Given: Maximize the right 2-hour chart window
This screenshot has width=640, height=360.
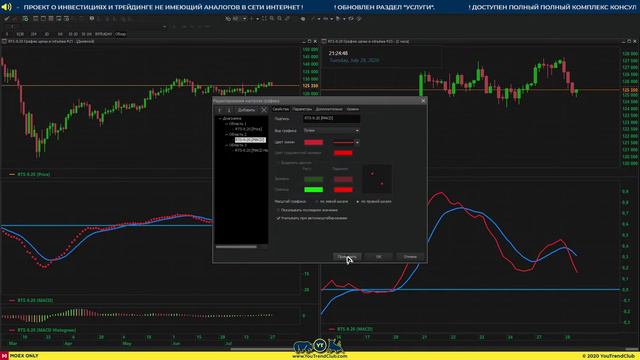Looking at the screenshot, I should 629,41.
